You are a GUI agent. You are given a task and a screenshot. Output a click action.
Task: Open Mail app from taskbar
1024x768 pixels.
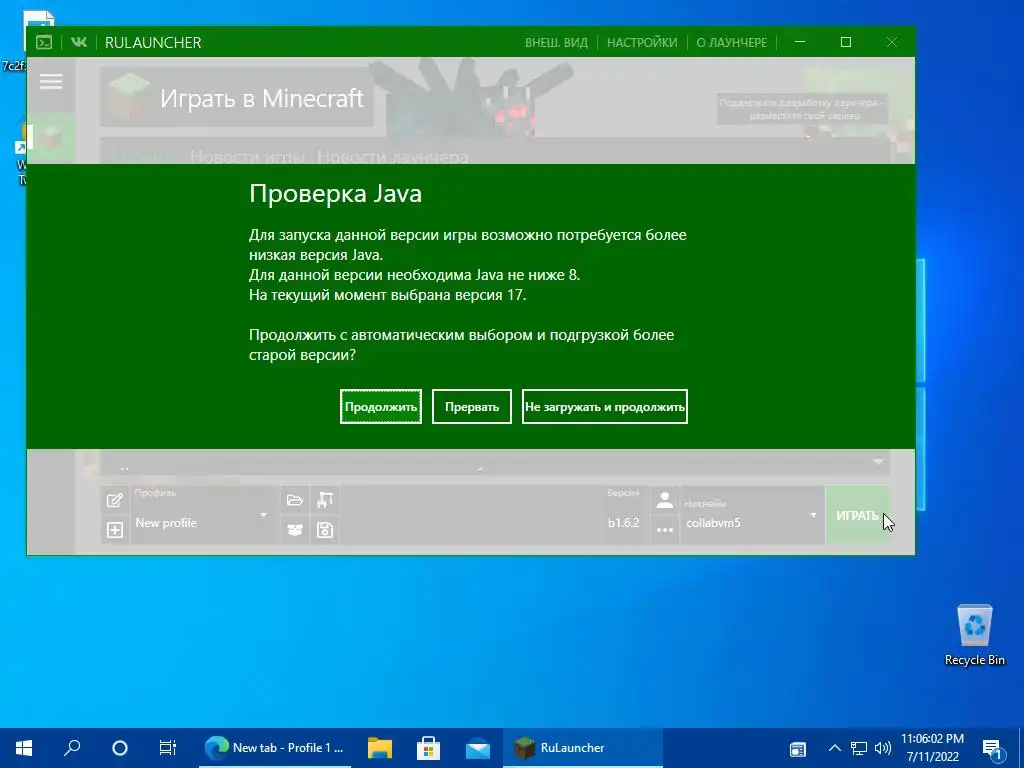[478, 748]
